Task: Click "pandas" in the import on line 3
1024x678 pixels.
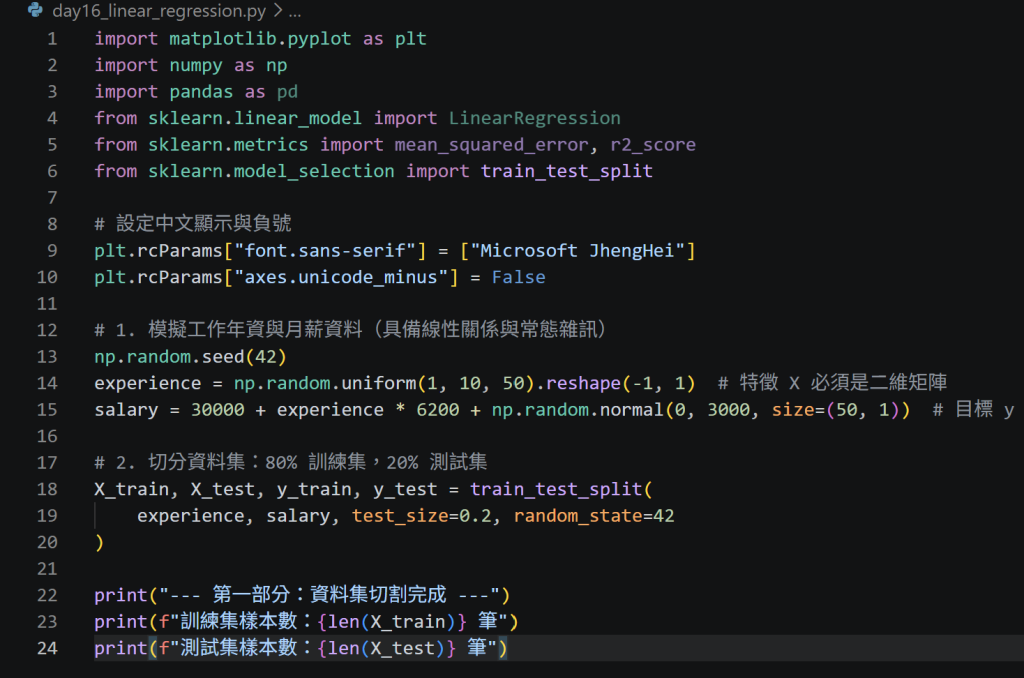Action: [x=201, y=92]
